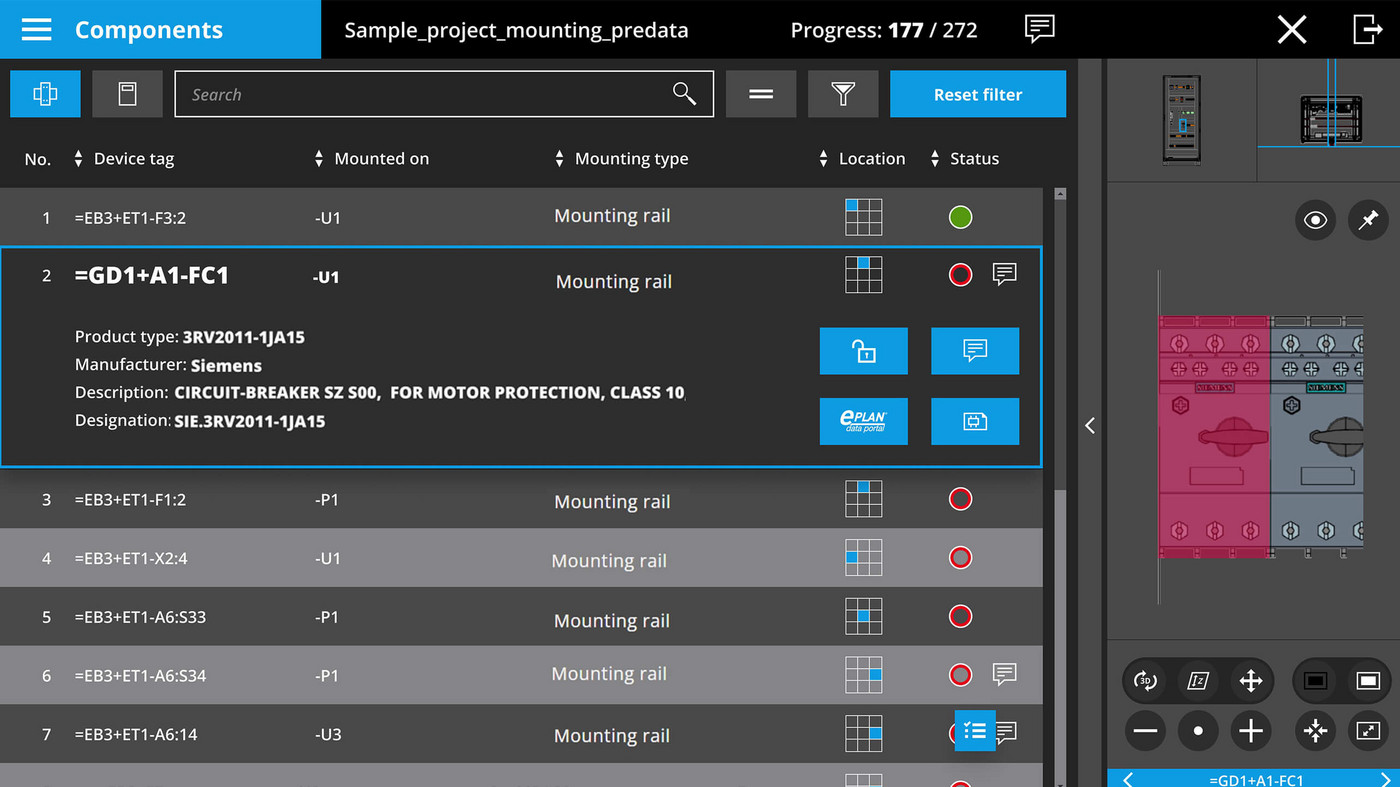Screen dimensions: 1400x787
Task: Toggle status circle for =EB3+ET1-X2:4 row
Action: [960, 558]
